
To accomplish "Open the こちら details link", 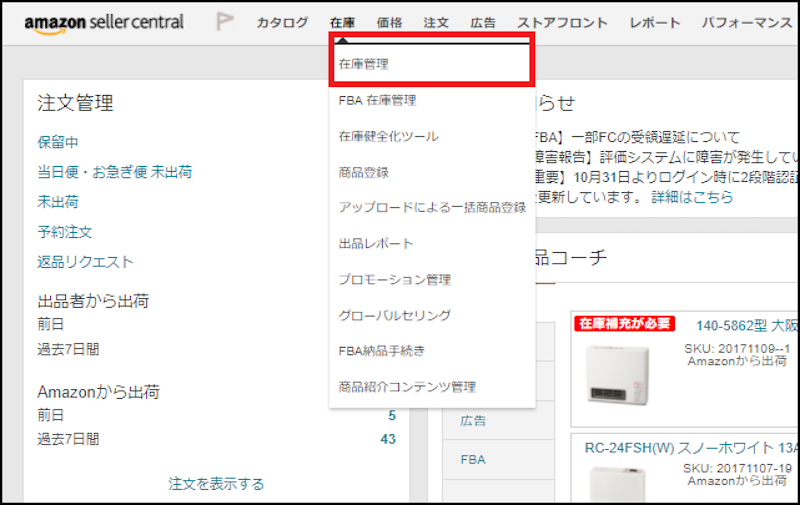I will 714,197.
